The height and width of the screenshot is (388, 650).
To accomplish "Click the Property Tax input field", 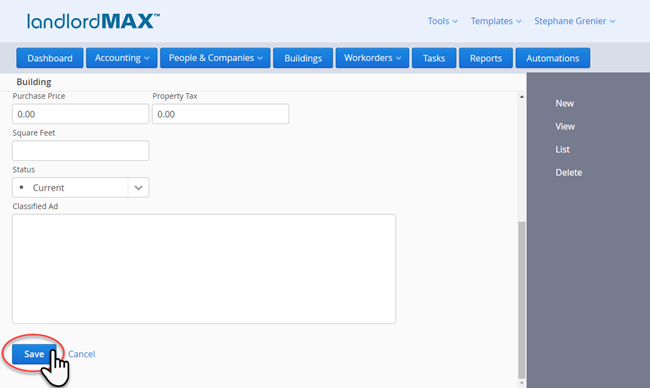I will (220, 114).
